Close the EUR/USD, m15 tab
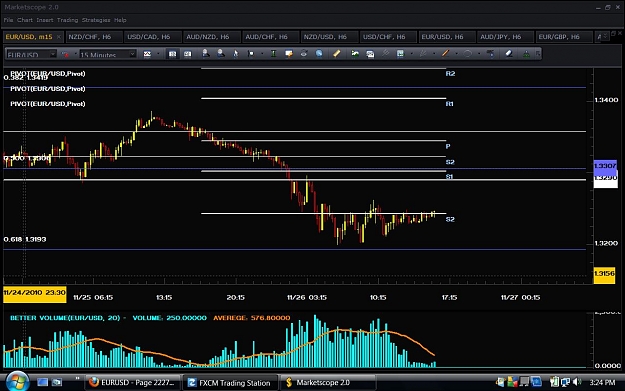625x391 pixels. click(59, 37)
